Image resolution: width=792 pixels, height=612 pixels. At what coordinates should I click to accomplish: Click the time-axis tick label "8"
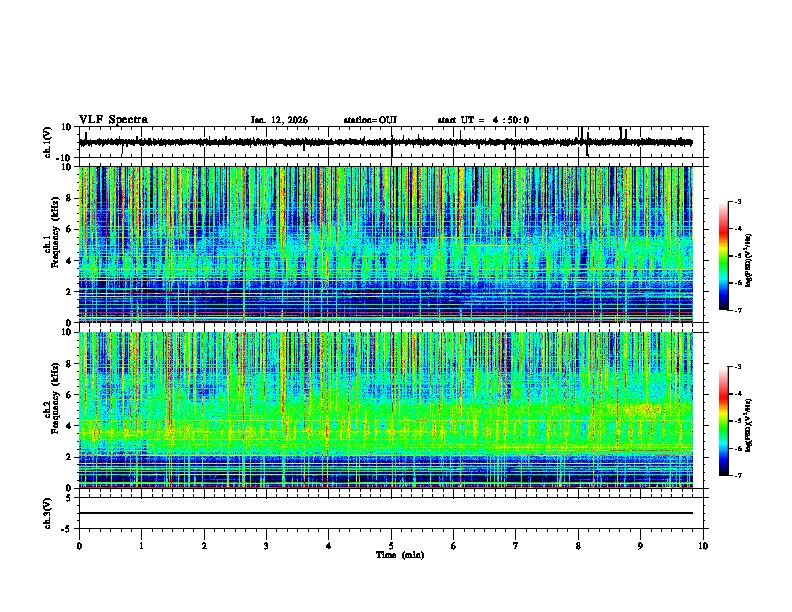tap(578, 546)
